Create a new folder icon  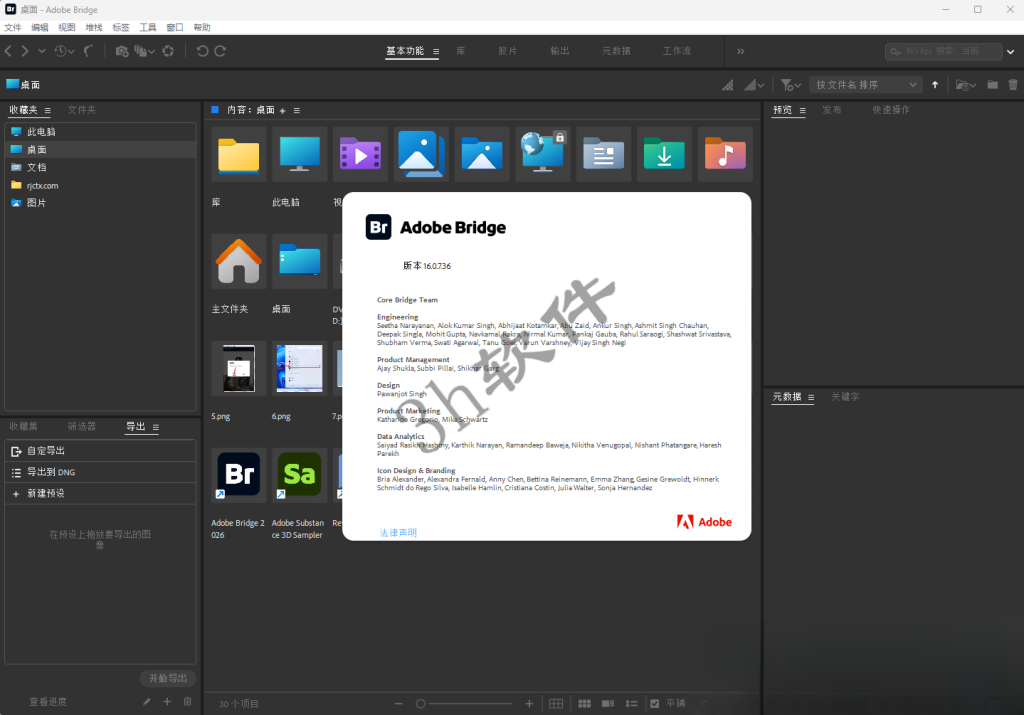[x=993, y=84]
